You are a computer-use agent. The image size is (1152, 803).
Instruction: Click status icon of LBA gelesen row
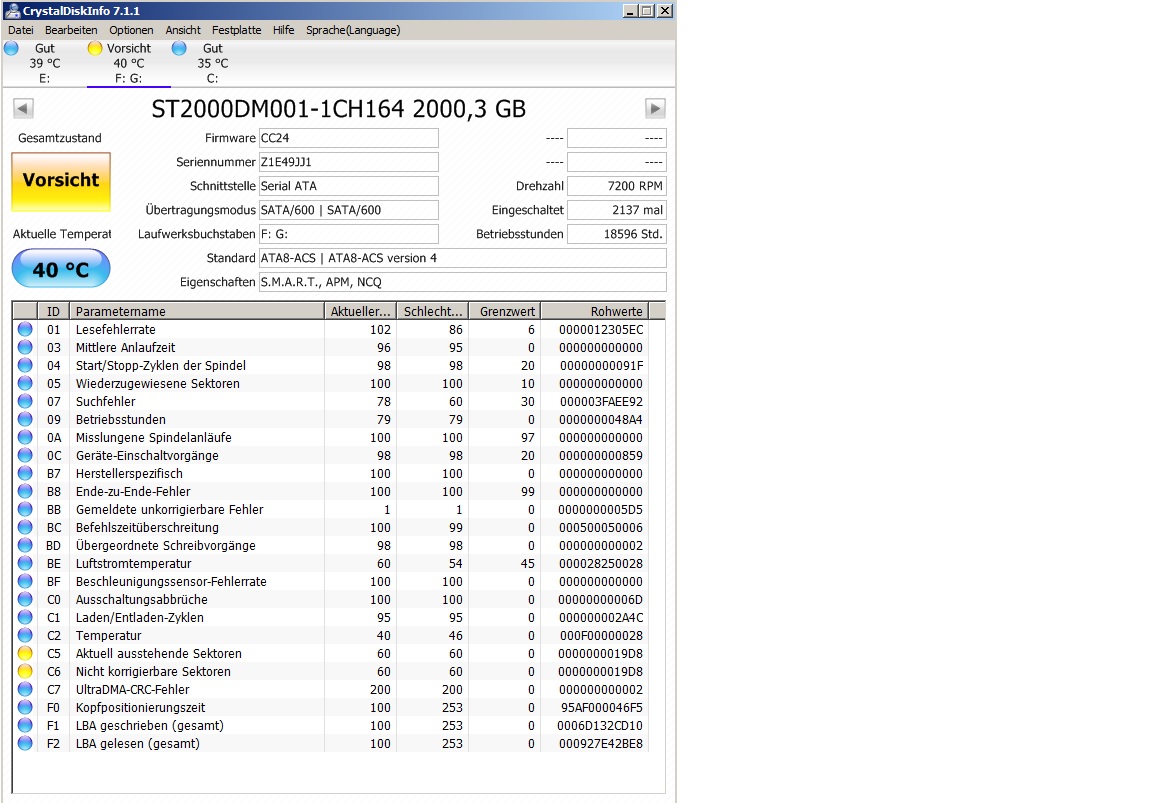25,743
